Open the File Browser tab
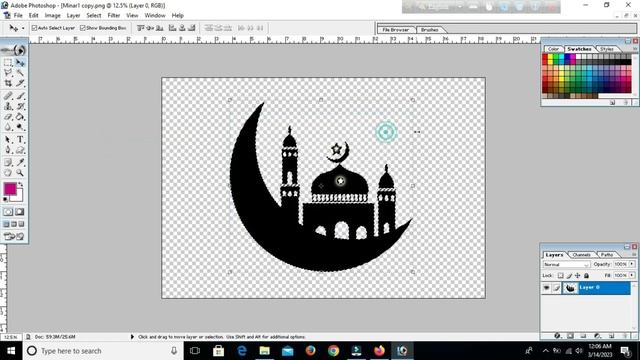The width and height of the screenshot is (640, 360). [x=396, y=30]
